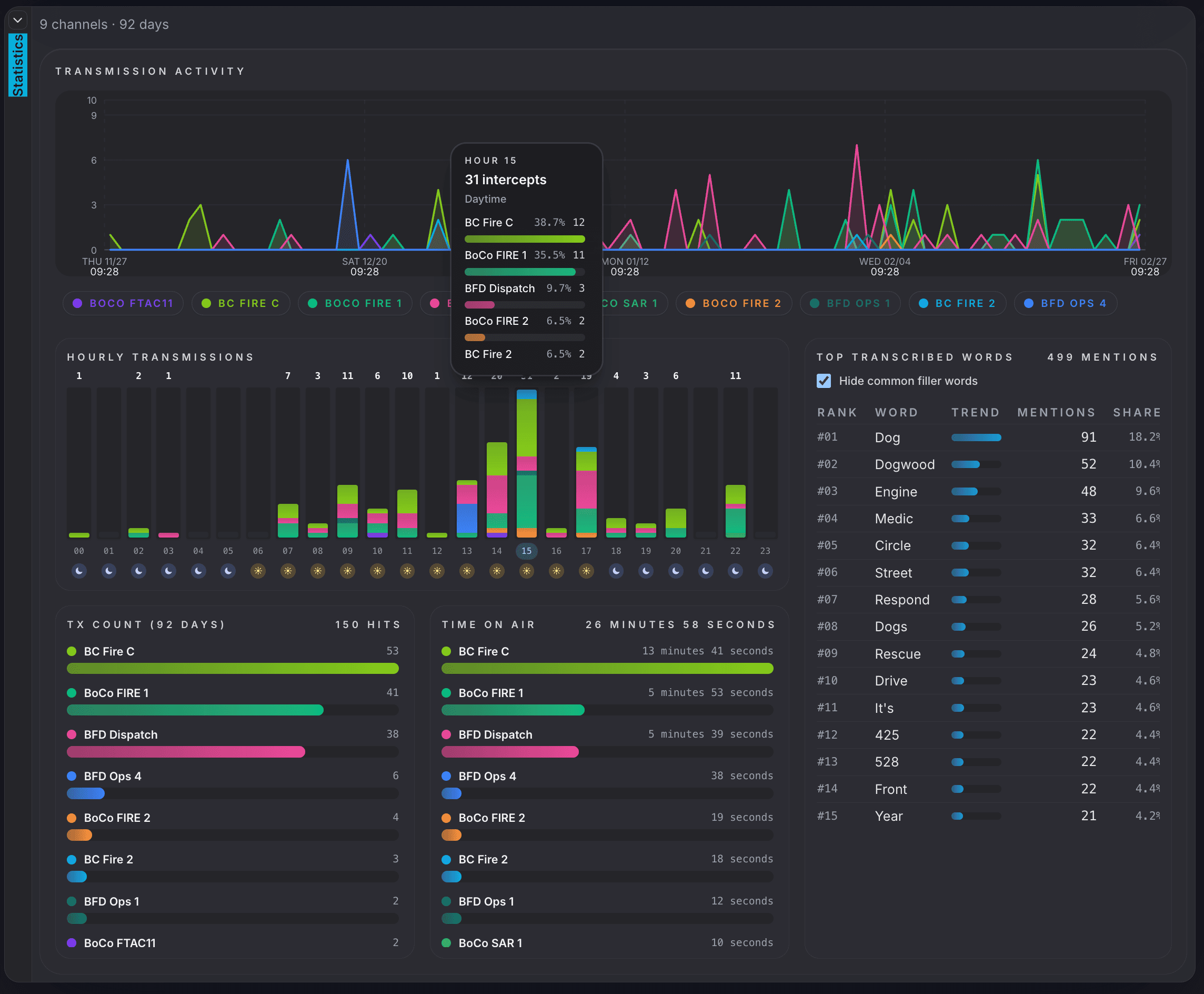
Task: Click the purple dot on the BOCO FTAC11 chip
Action: (77, 303)
